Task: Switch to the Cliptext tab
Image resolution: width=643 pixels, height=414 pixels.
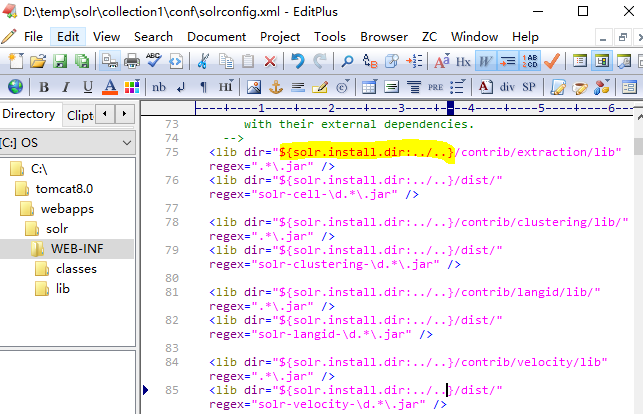Action: [80, 116]
